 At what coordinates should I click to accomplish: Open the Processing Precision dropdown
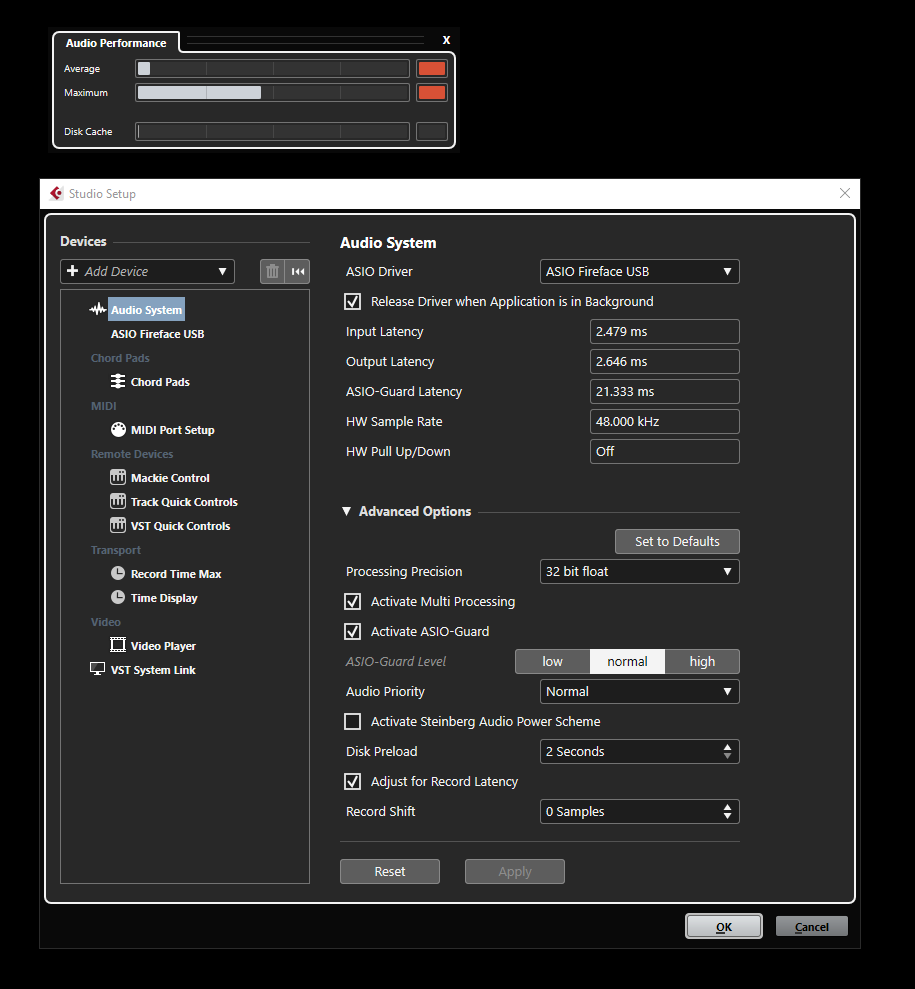point(639,571)
